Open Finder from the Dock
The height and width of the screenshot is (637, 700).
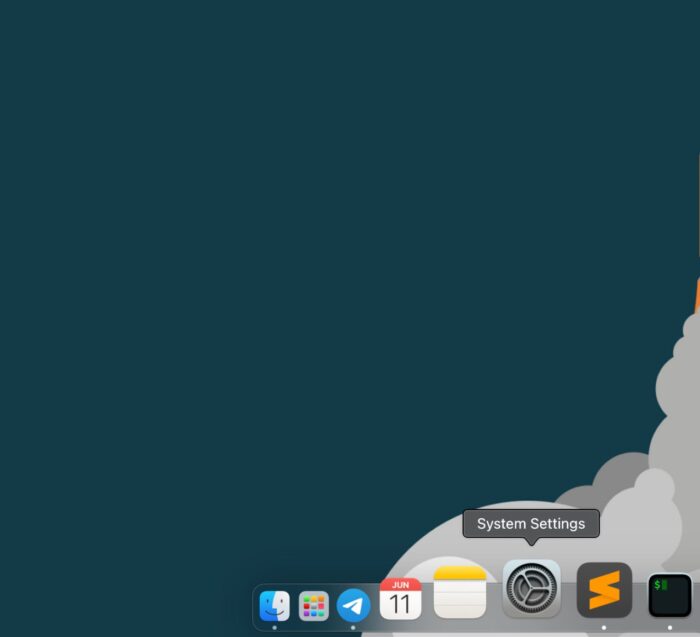pos(275,606)
